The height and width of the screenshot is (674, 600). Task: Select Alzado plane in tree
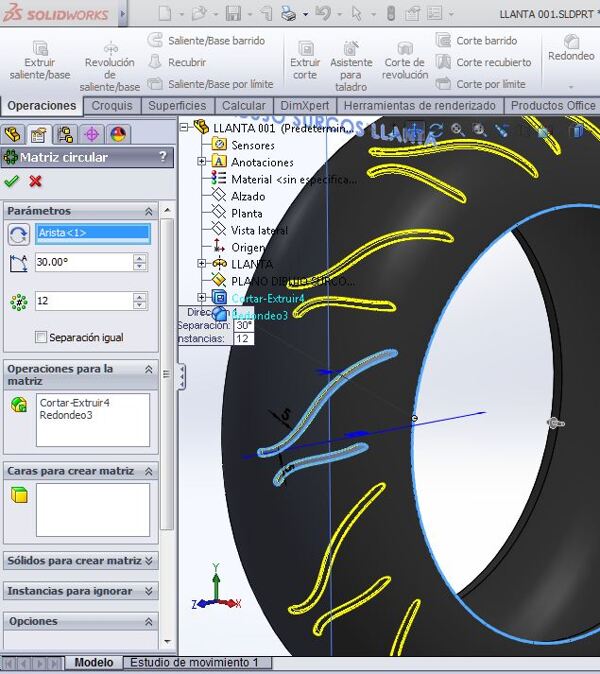click(x=248, y=196)
